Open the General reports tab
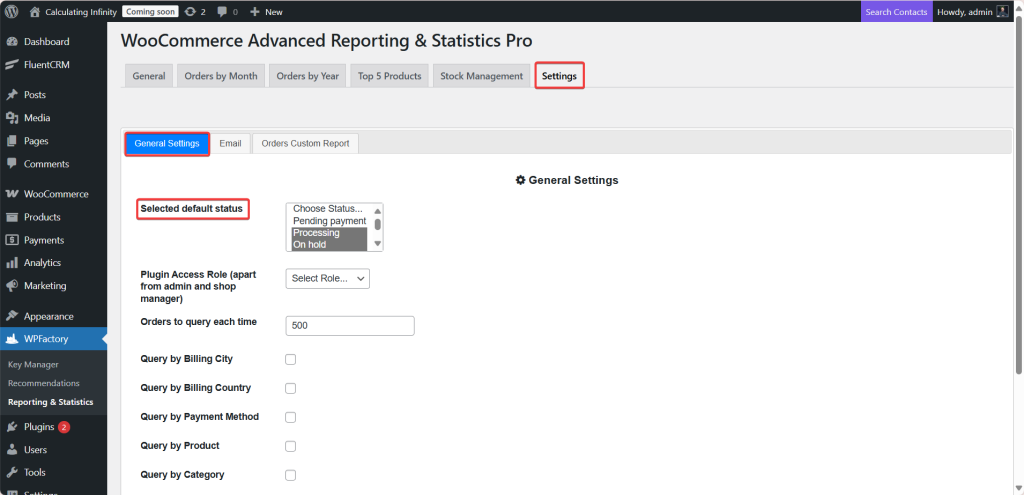Image resolution: width=1024 pixels, height=495 pixels. click(x=149, y=76)
